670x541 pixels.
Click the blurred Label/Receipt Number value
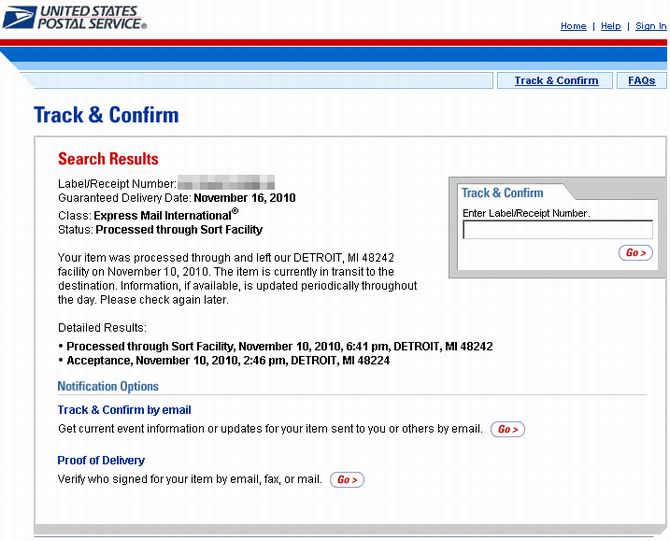coord(226,182)
